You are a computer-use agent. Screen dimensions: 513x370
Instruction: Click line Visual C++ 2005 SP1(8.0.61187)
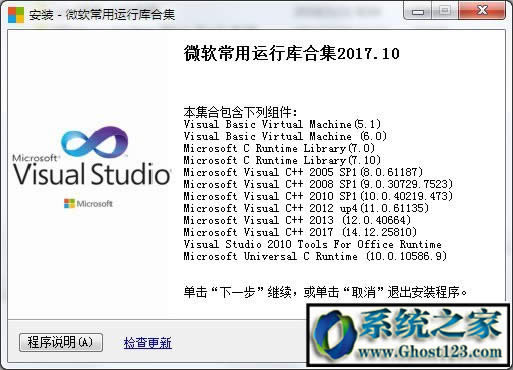(303, 172)
